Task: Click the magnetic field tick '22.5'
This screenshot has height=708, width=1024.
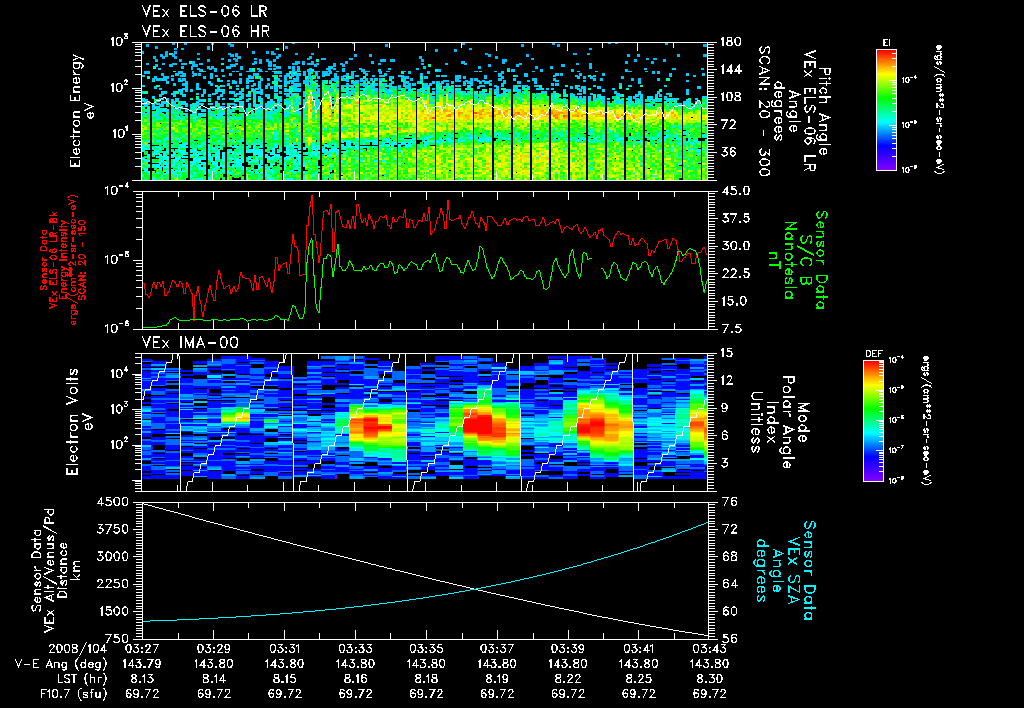Action: click(x=735, y=273)
